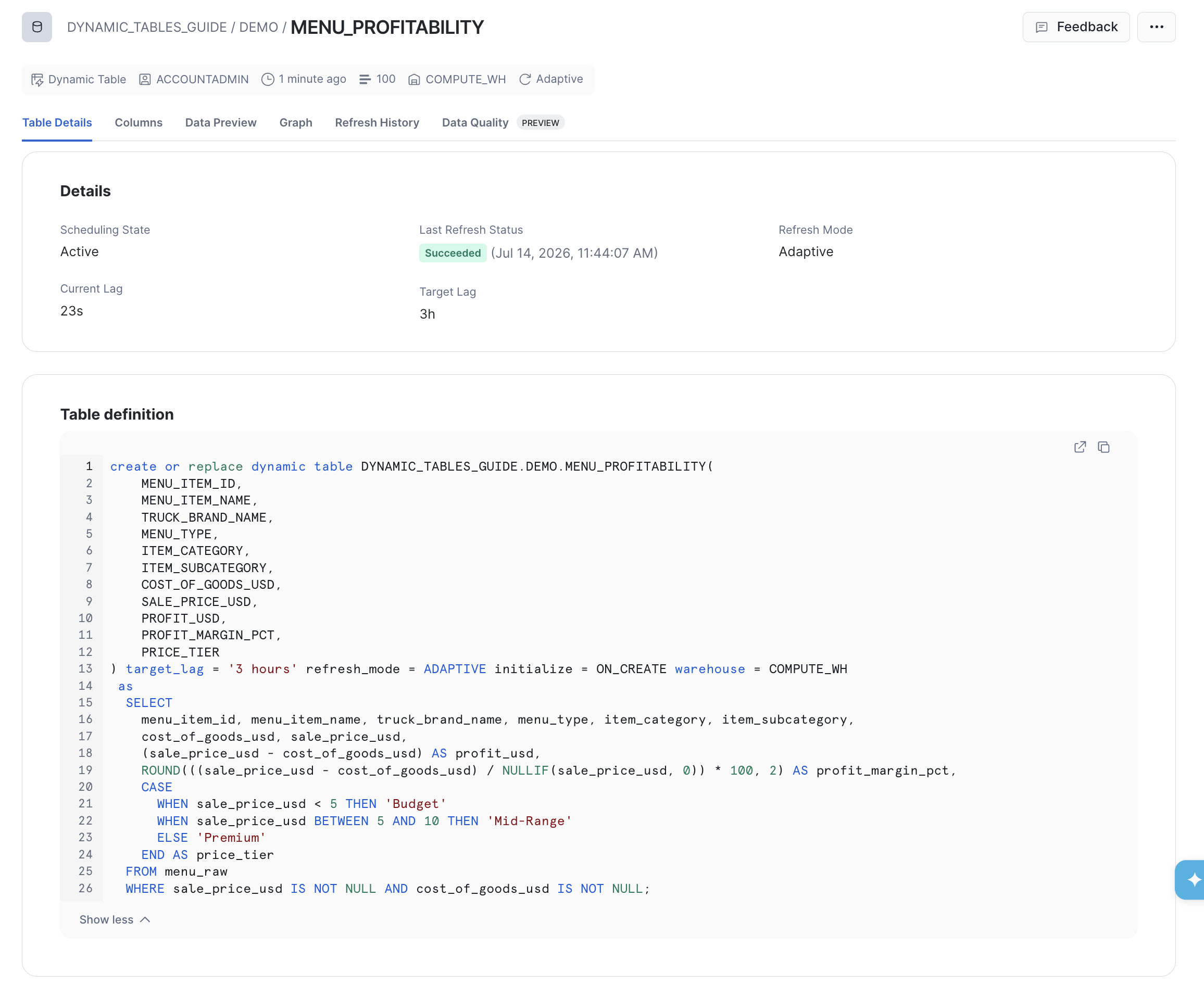Open the Data Preview tab
The height and width of the screenshot is (986, 1204).
point(220,123)
